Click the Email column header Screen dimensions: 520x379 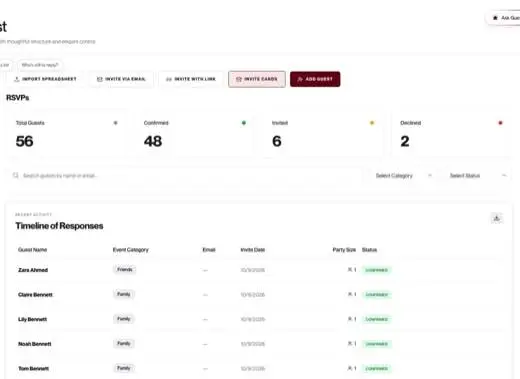[x=209, y=250]
